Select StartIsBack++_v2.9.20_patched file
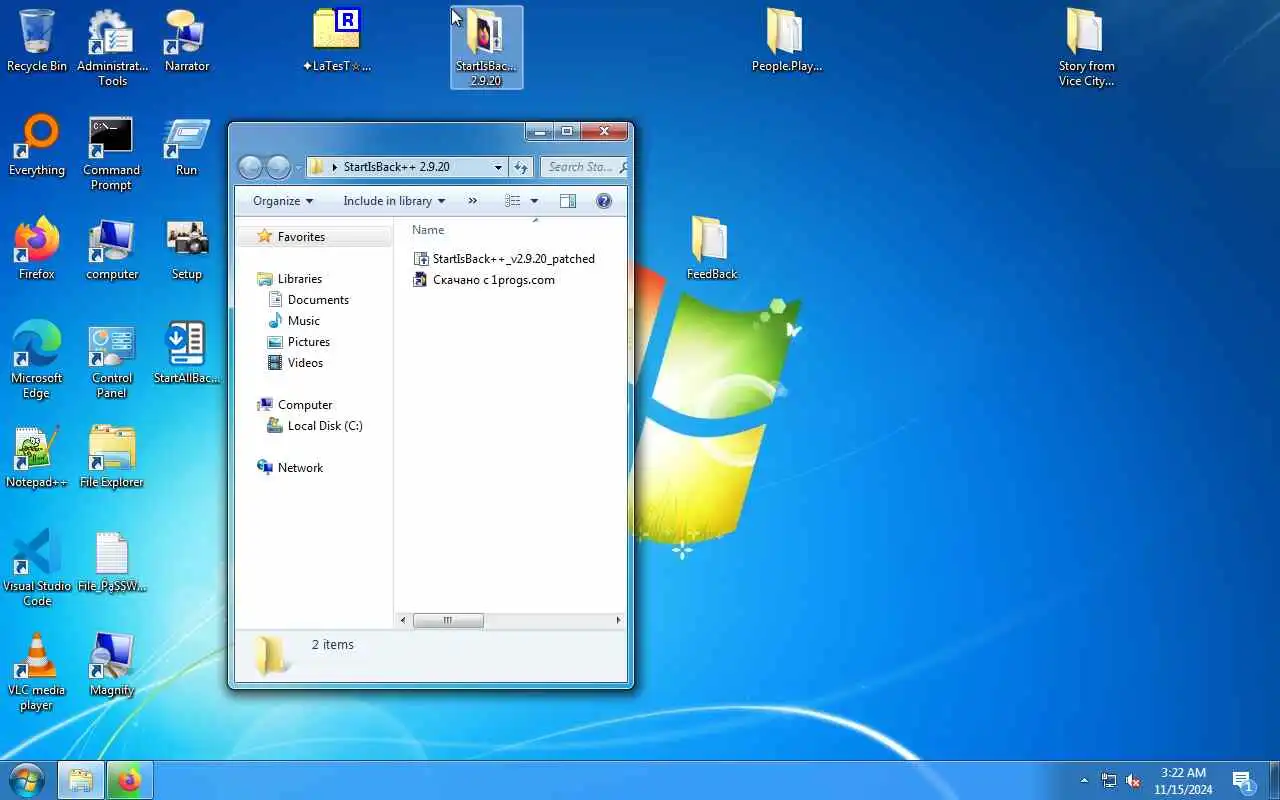 click(x=504, y=259)
